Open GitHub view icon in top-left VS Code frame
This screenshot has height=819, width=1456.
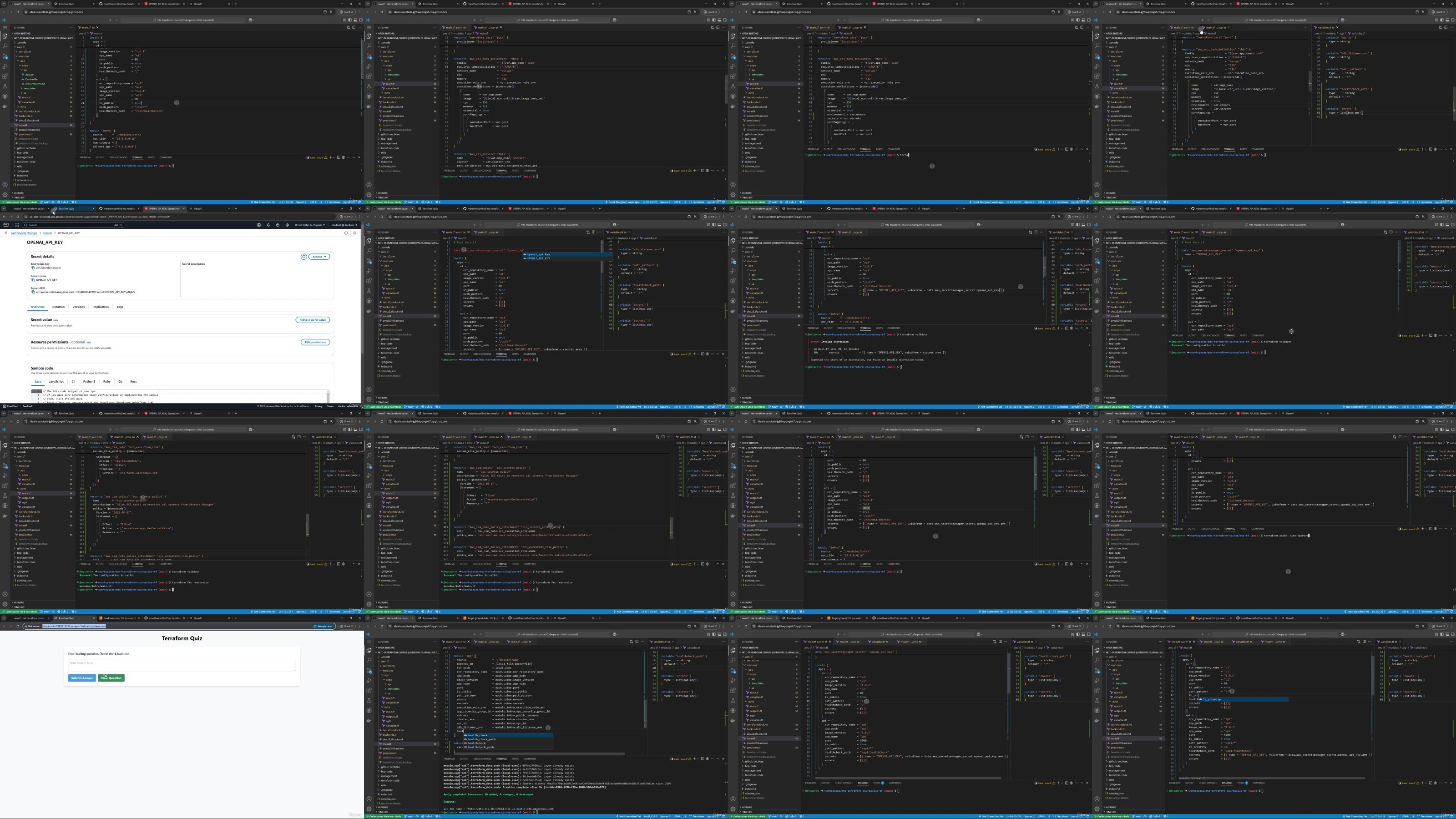(x=5, y=96)
